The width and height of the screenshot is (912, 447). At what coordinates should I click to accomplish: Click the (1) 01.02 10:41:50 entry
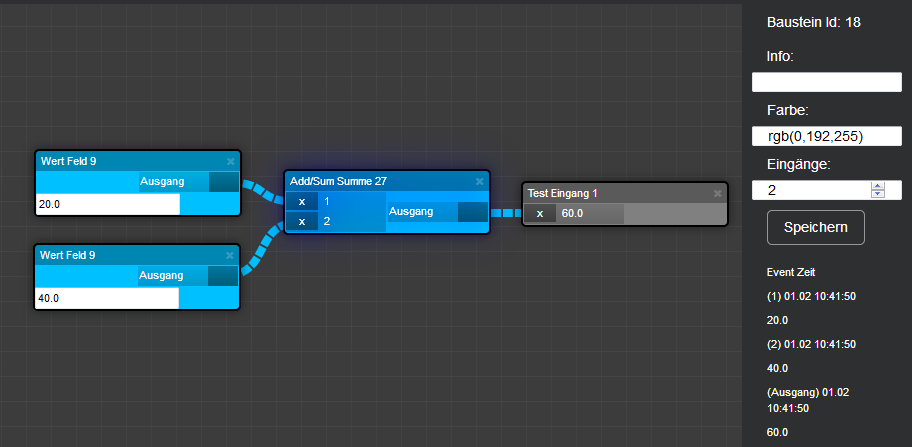pos(811,296)
